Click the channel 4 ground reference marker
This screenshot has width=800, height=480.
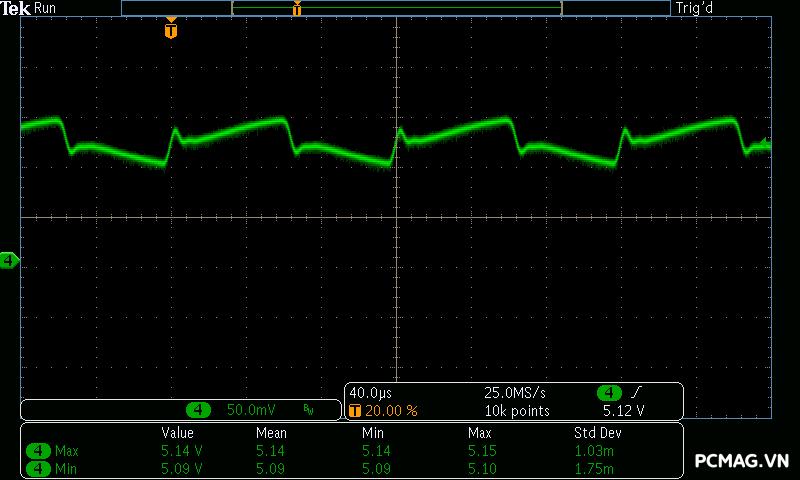point(9,261)
